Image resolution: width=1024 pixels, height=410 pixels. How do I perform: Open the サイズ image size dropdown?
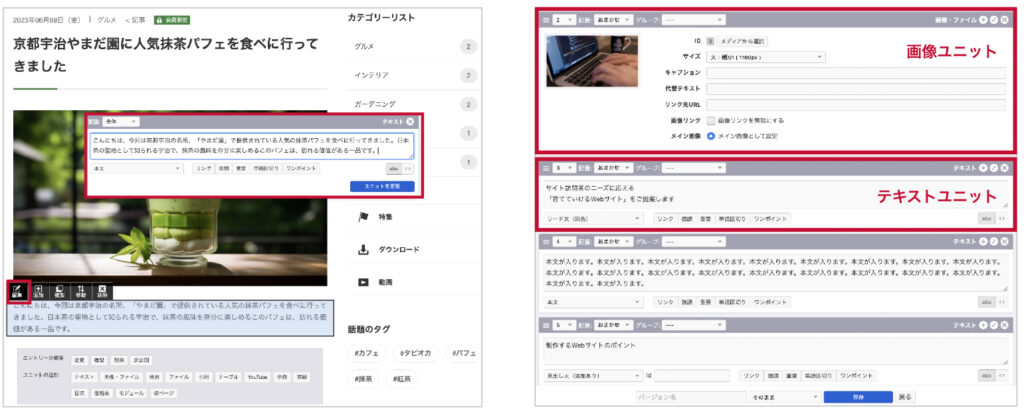765,57
